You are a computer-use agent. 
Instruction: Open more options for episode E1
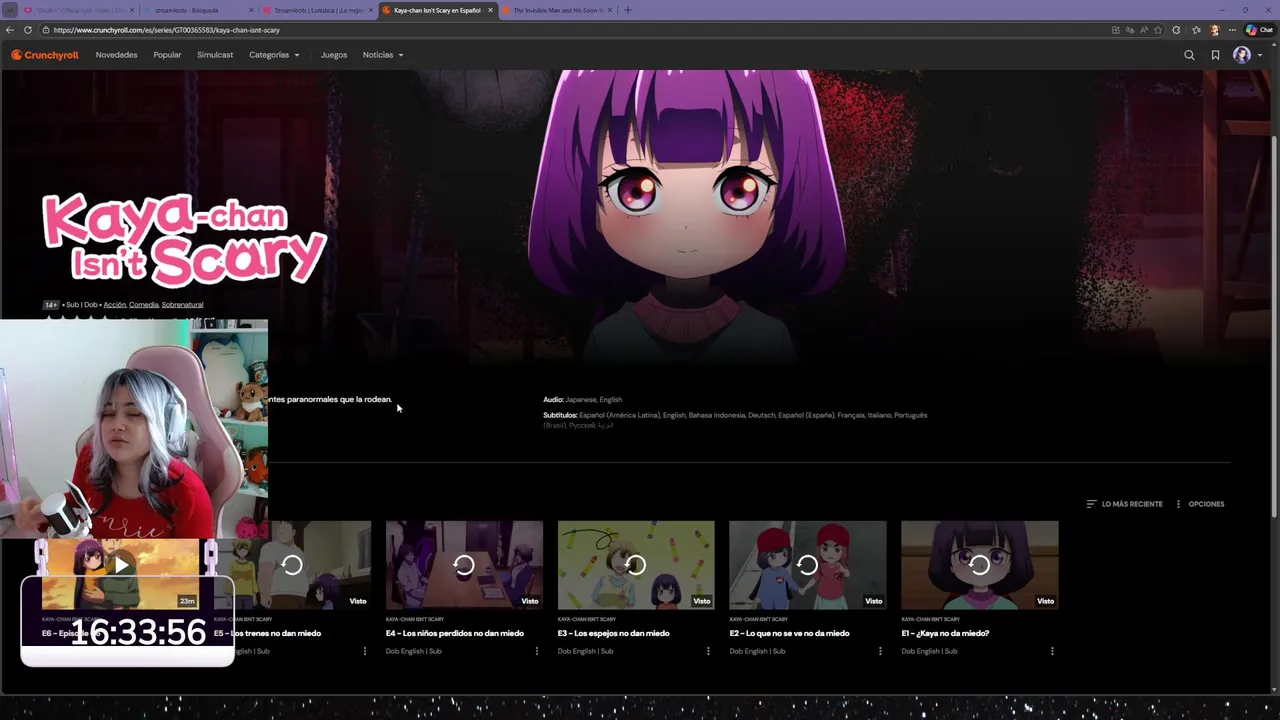click(x=1052, y=651)
